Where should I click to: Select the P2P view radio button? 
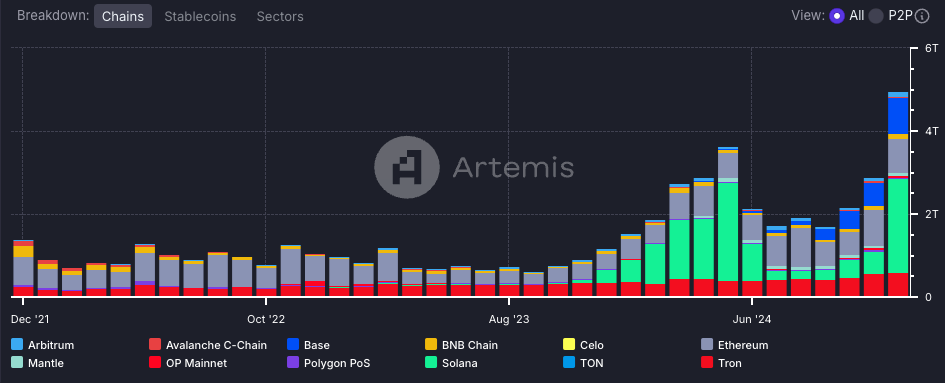(876, 16)
